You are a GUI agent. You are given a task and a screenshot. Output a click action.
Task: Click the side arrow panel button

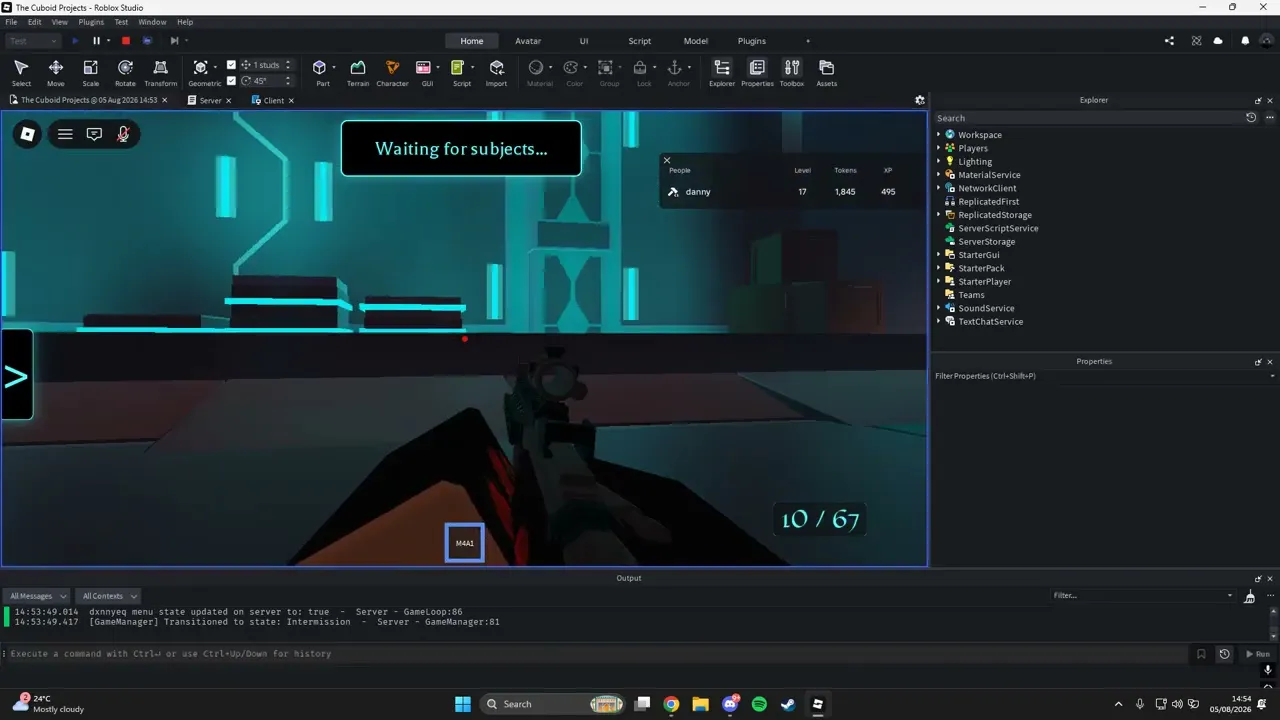point(16,376)
